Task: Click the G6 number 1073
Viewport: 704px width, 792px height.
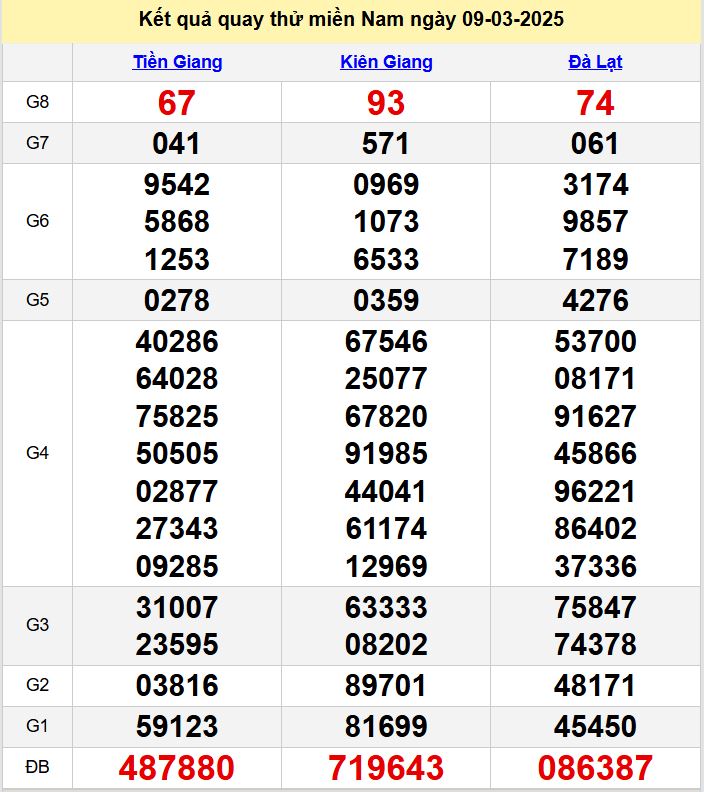Action: [x=386, y=222]
